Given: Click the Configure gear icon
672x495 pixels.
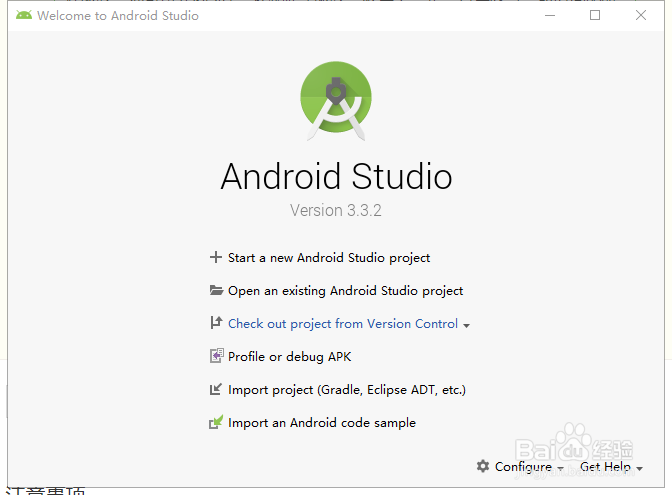Looking at the screenshot, I should click(x=483, y=466).
